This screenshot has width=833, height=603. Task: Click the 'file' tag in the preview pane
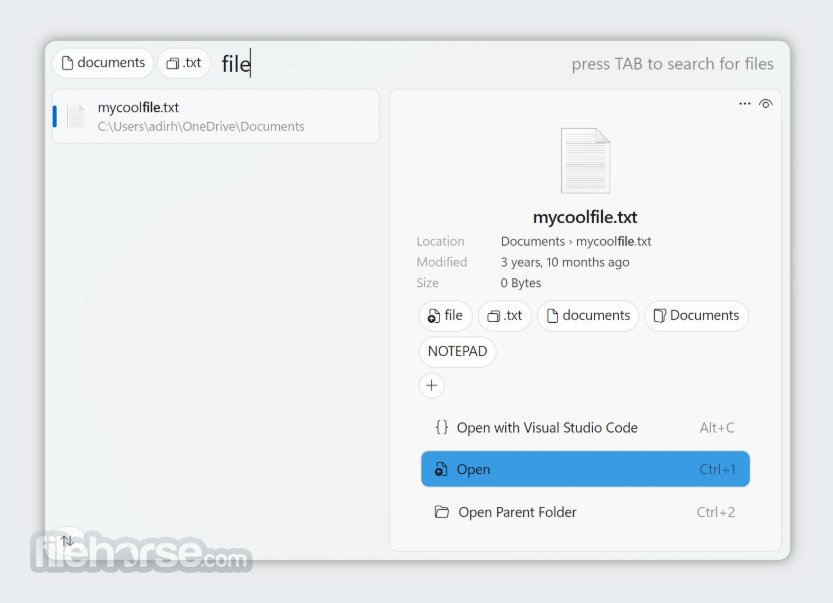point(445,316)
